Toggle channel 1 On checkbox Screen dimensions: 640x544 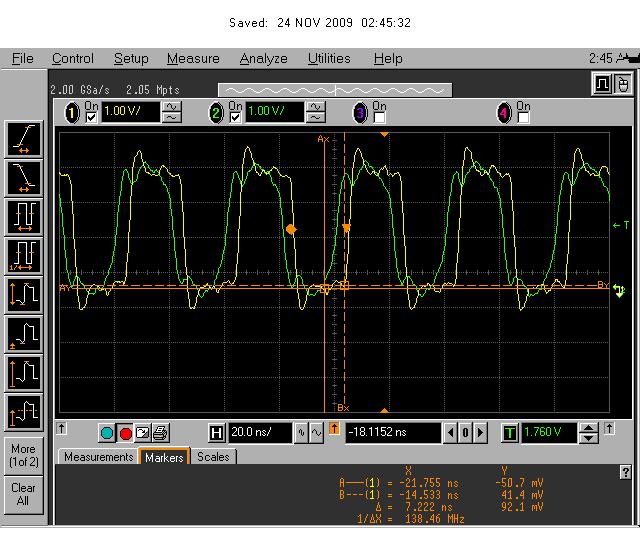91,118
